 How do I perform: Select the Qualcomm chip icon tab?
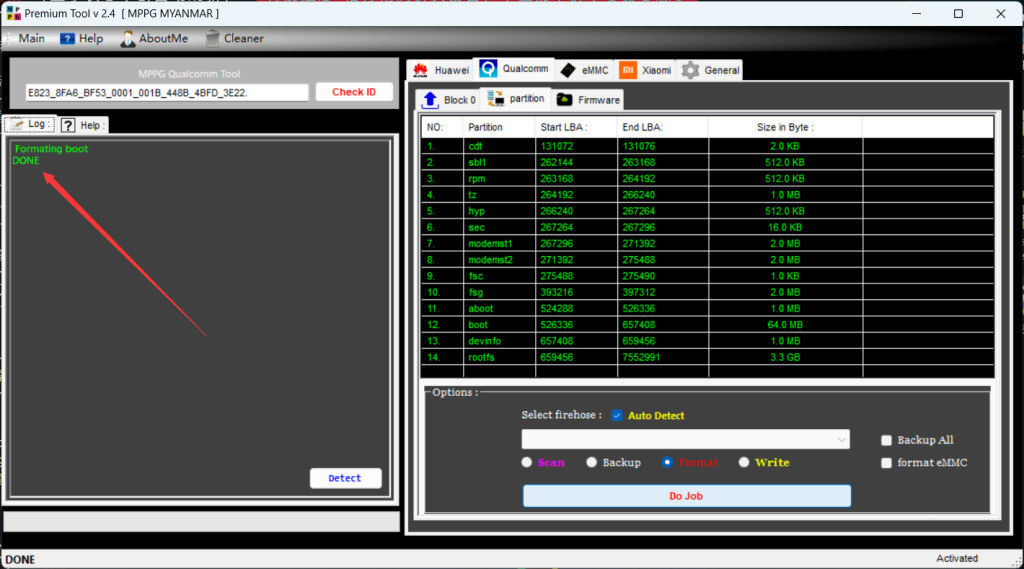click(488, 69)
